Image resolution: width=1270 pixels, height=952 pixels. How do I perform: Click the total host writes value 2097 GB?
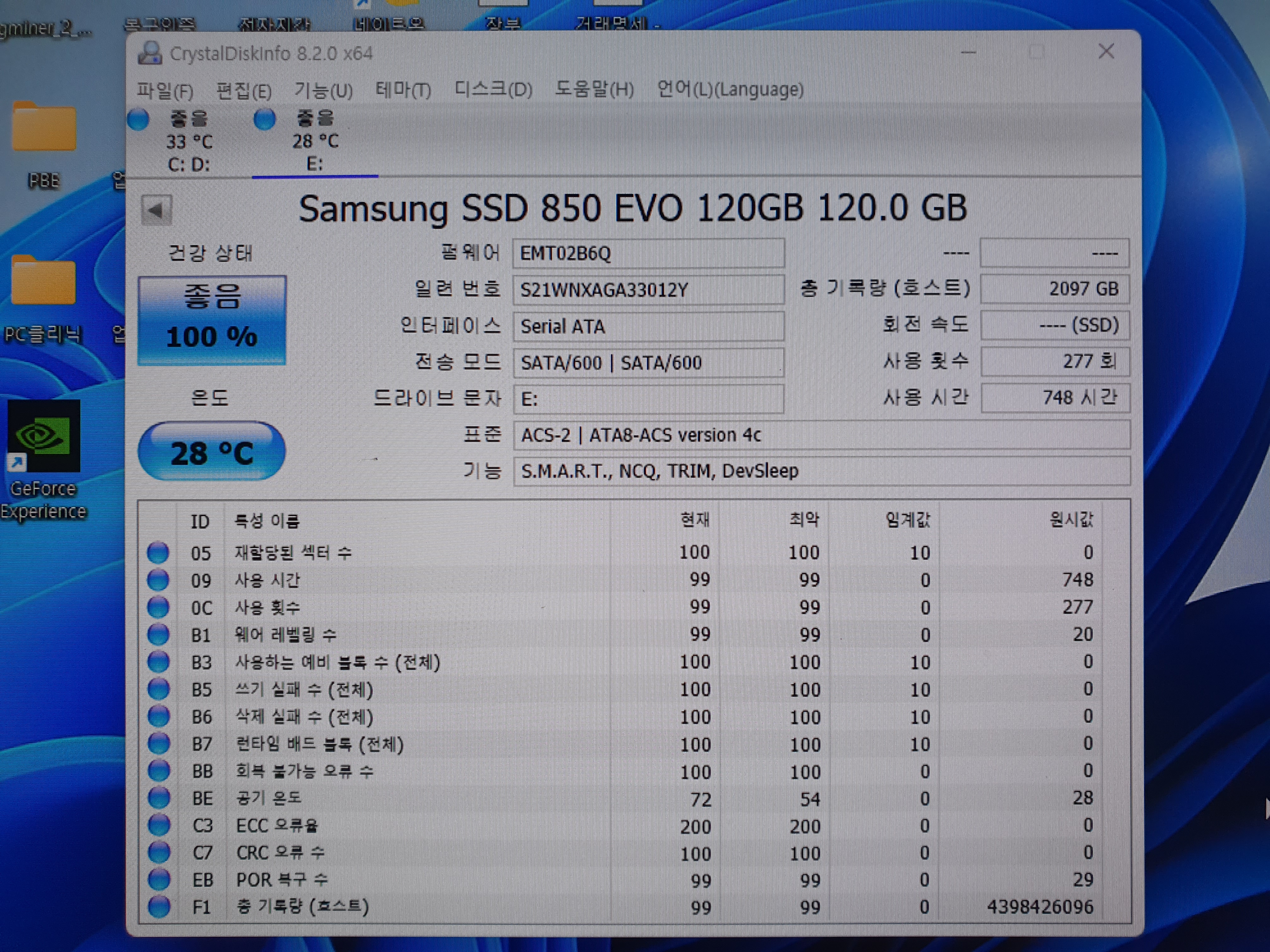(x=1055, y=289)
